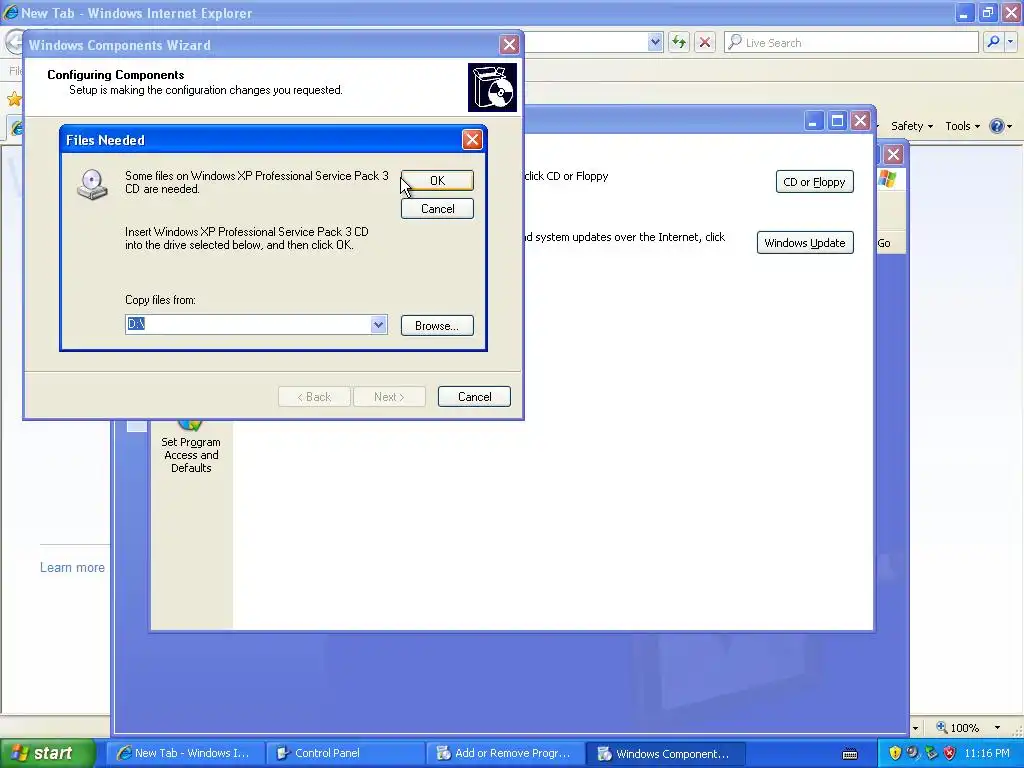Maximize the Add or Remove Programs window
This screenshot has width=1024, height=768.
[x=837, y=121]
